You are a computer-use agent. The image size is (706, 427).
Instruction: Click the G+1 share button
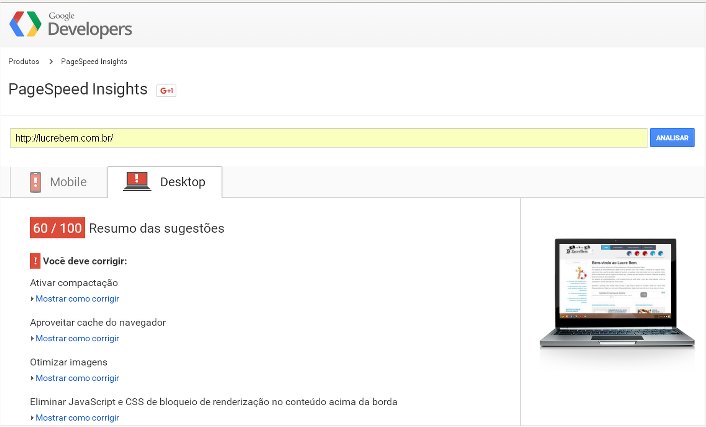coord(166,91)
